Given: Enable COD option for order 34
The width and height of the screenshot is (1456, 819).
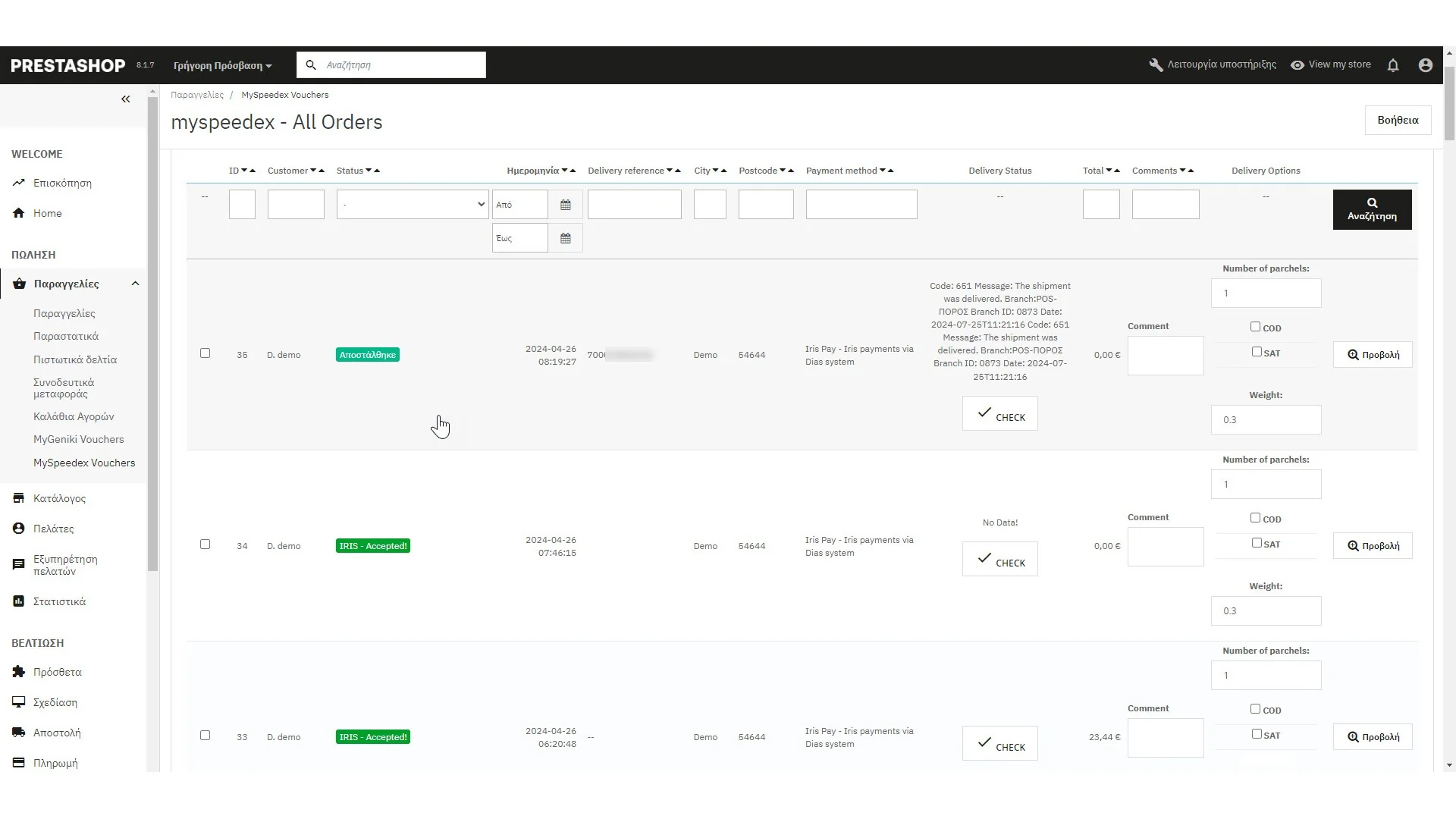Looking at the screenshot, I should [1255, 518].
